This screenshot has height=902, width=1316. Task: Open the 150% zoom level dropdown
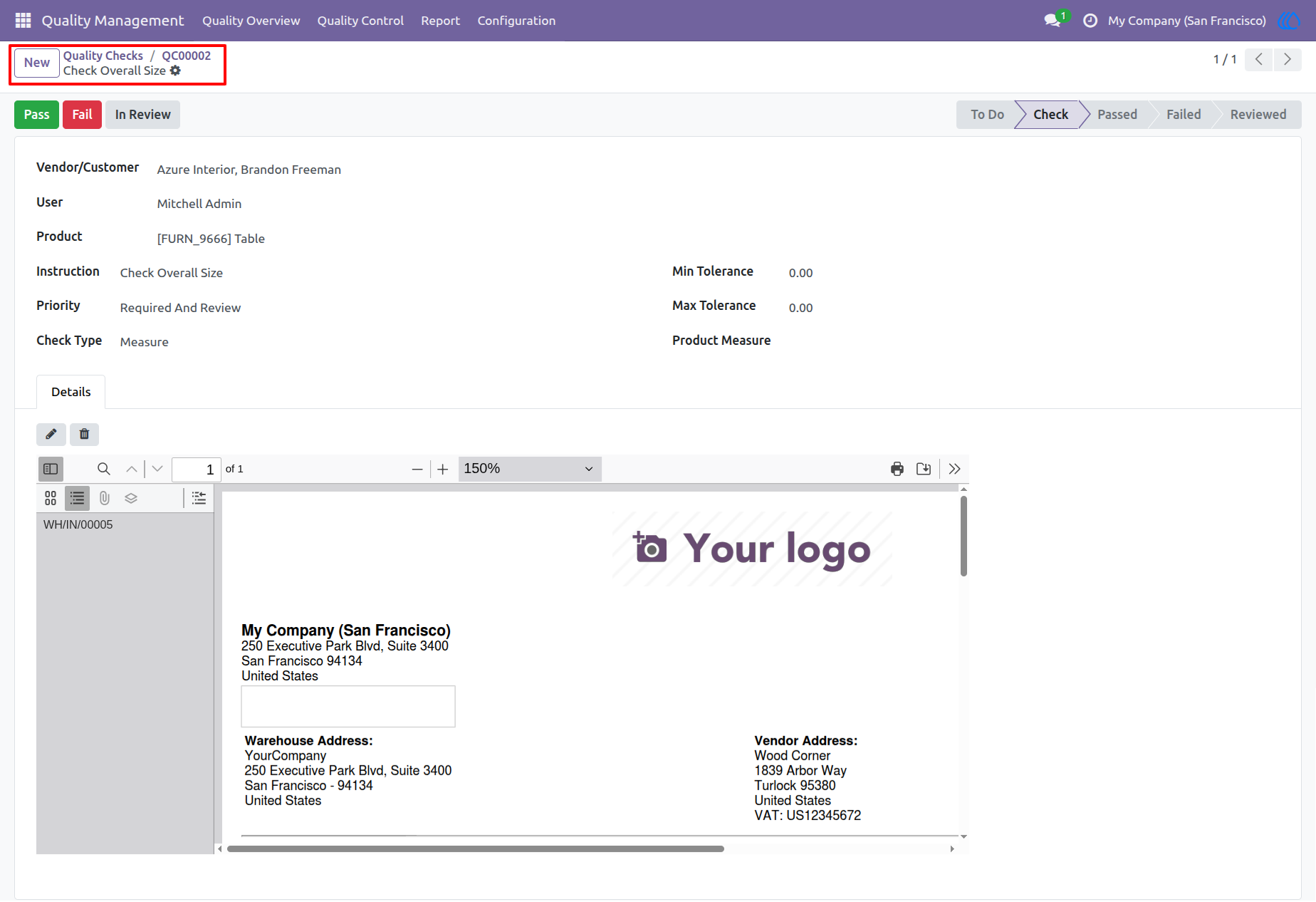click(x=530, y=469)
